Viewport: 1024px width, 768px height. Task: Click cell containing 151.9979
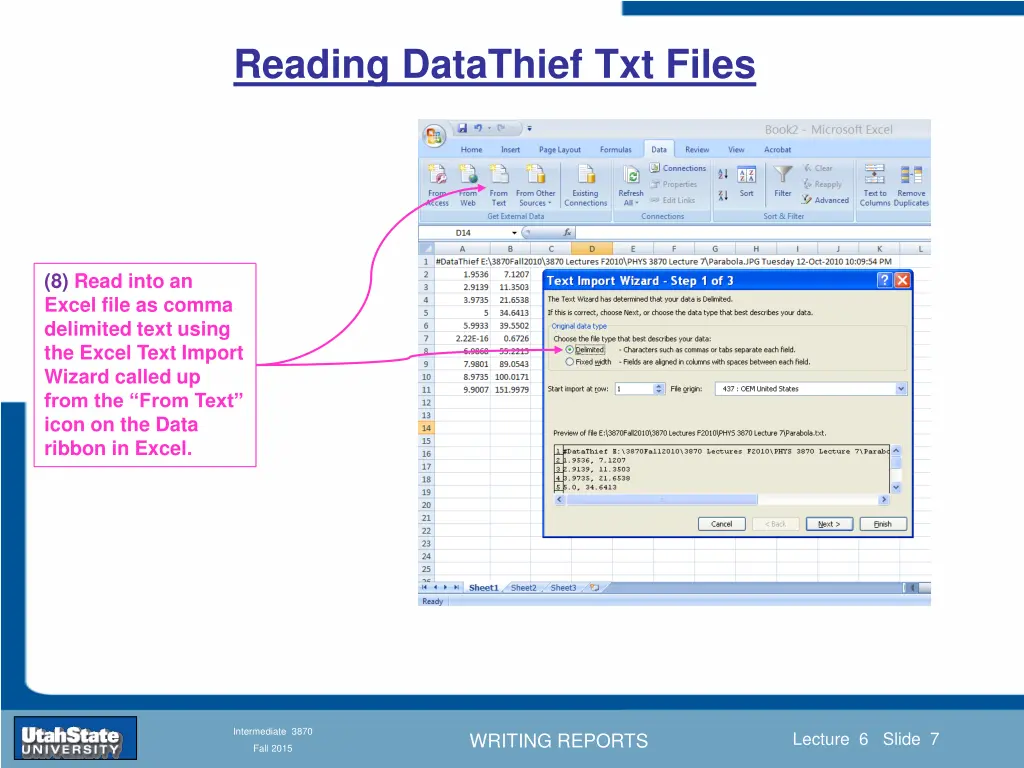tap(510, 390)
